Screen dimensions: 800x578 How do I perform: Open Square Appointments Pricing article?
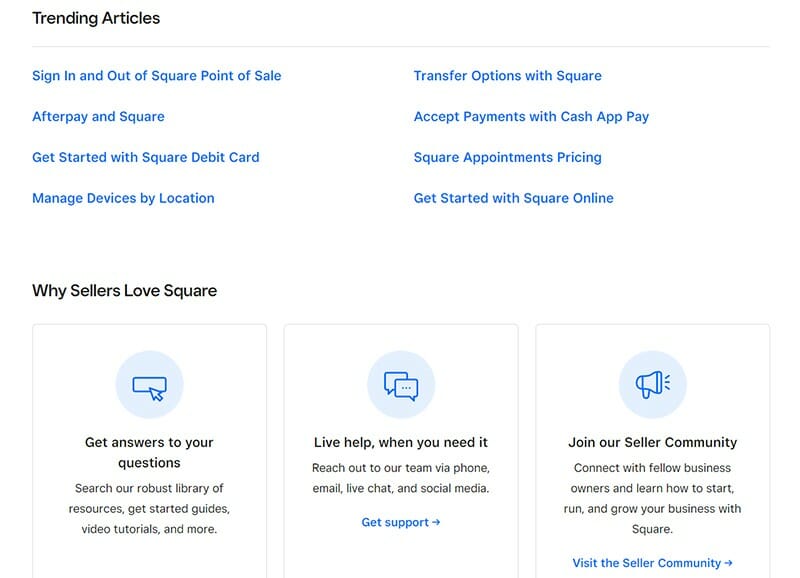pos(506,157)
